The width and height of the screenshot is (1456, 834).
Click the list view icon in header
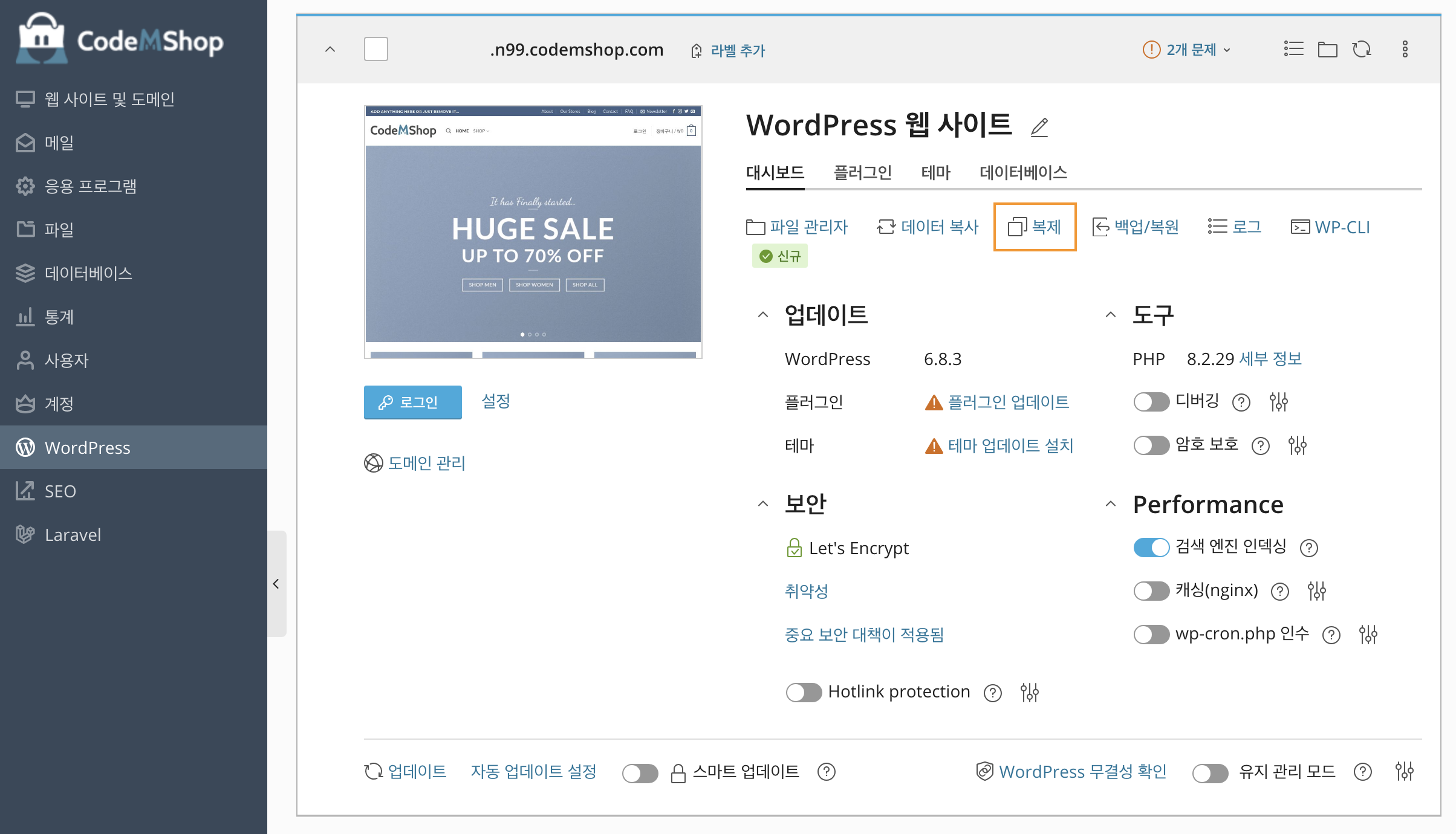click(x=1293, y=50)
